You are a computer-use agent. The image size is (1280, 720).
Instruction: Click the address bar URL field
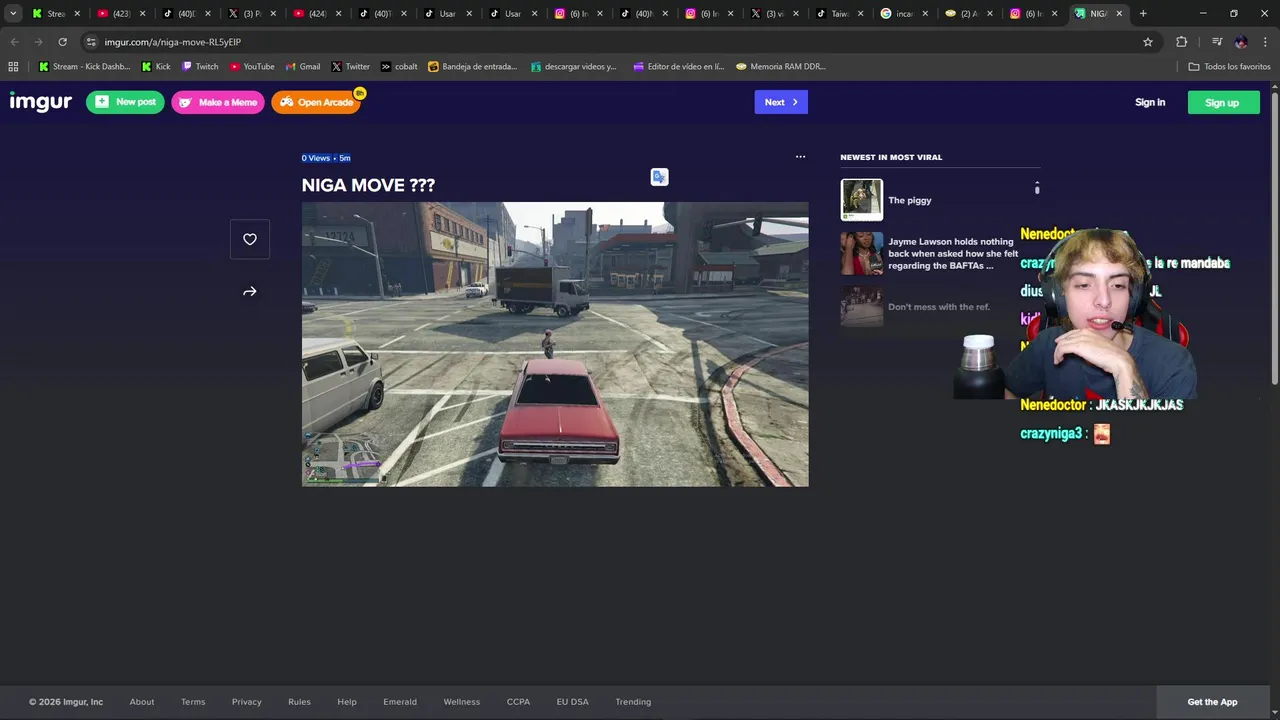(x=600, y=42)
